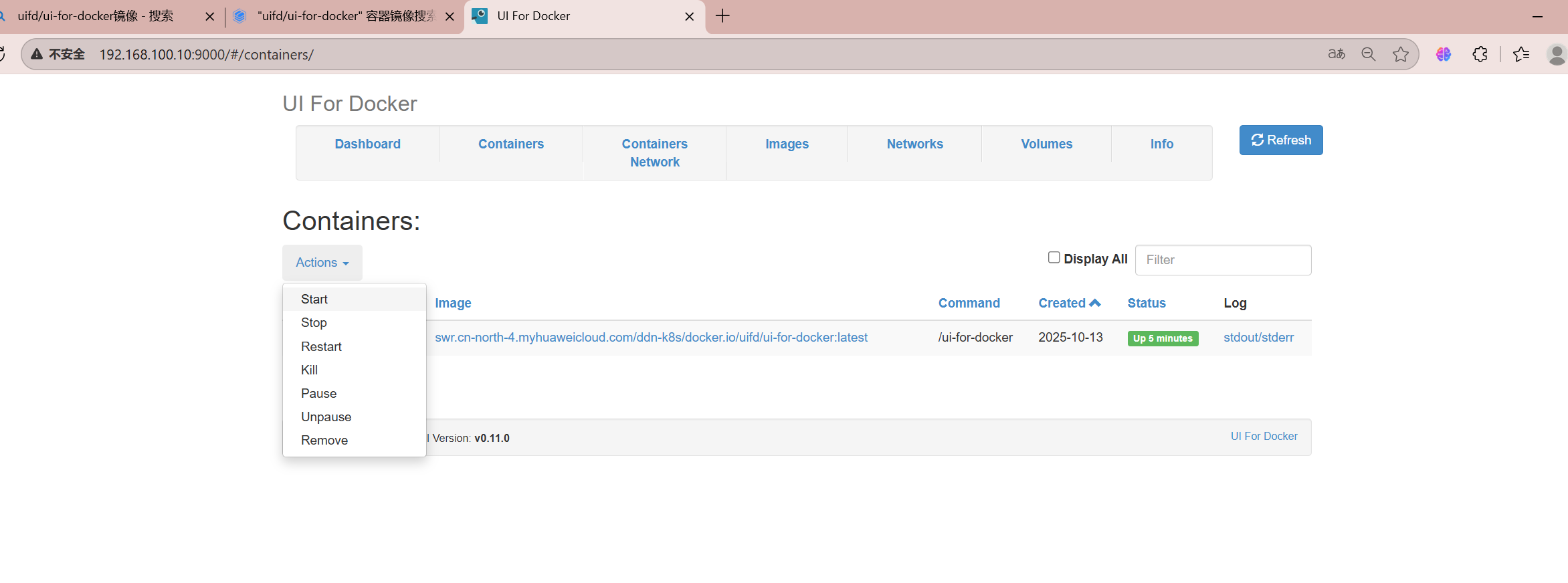The width and height of the screenshot is (1568, 583).
Task: Choose Pause from Actions menu
Action: 354,393
